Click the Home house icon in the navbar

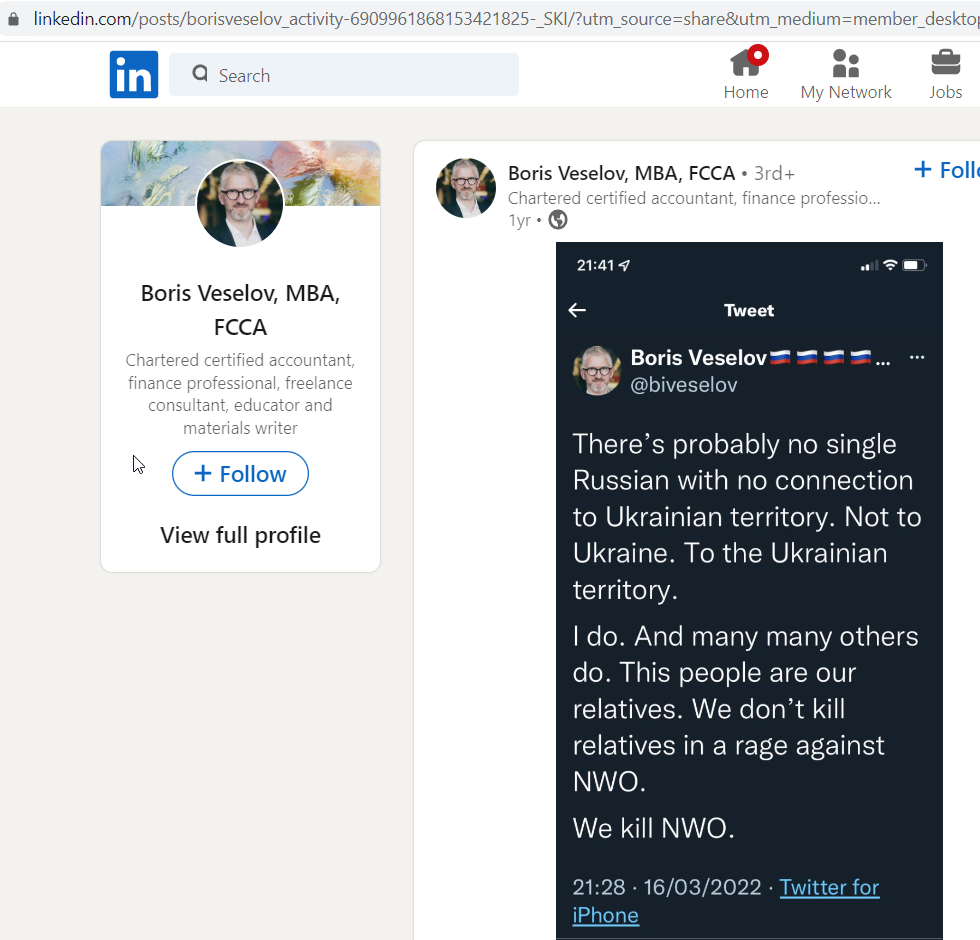[x=746, y=63]
